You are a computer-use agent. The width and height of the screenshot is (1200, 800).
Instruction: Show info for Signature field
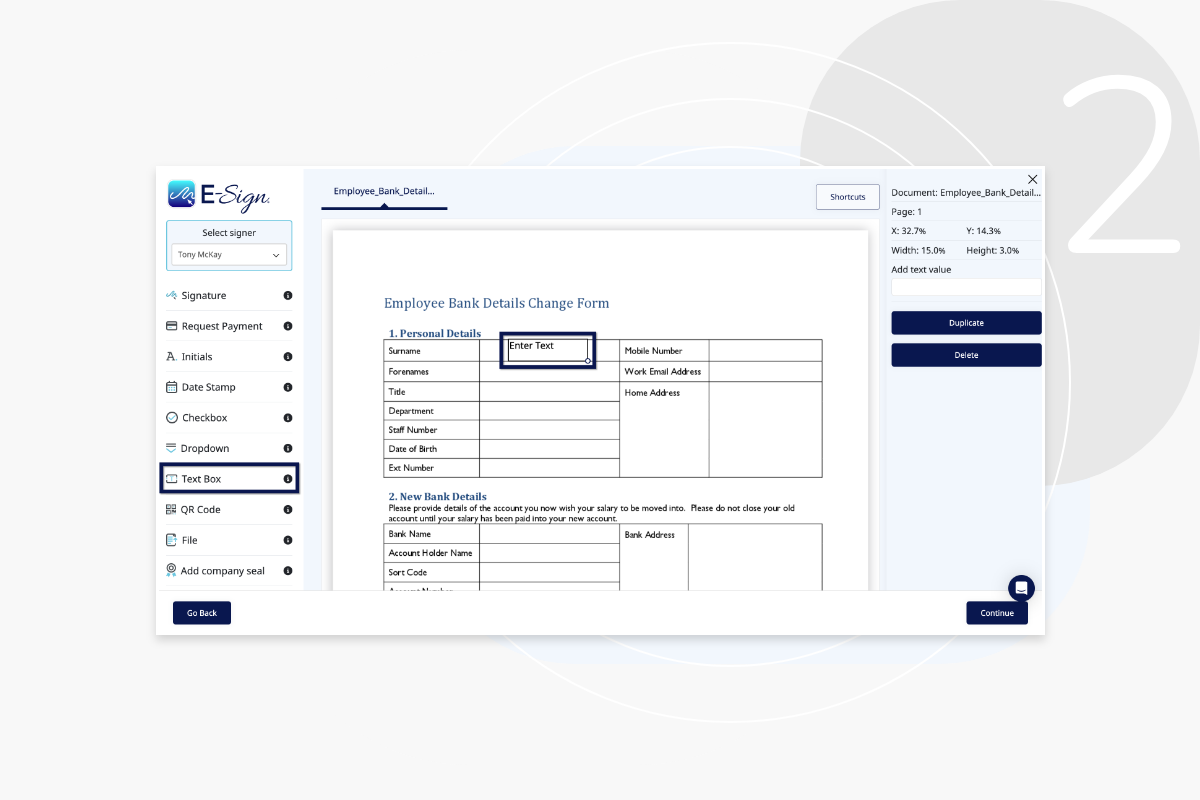[288, 296]
